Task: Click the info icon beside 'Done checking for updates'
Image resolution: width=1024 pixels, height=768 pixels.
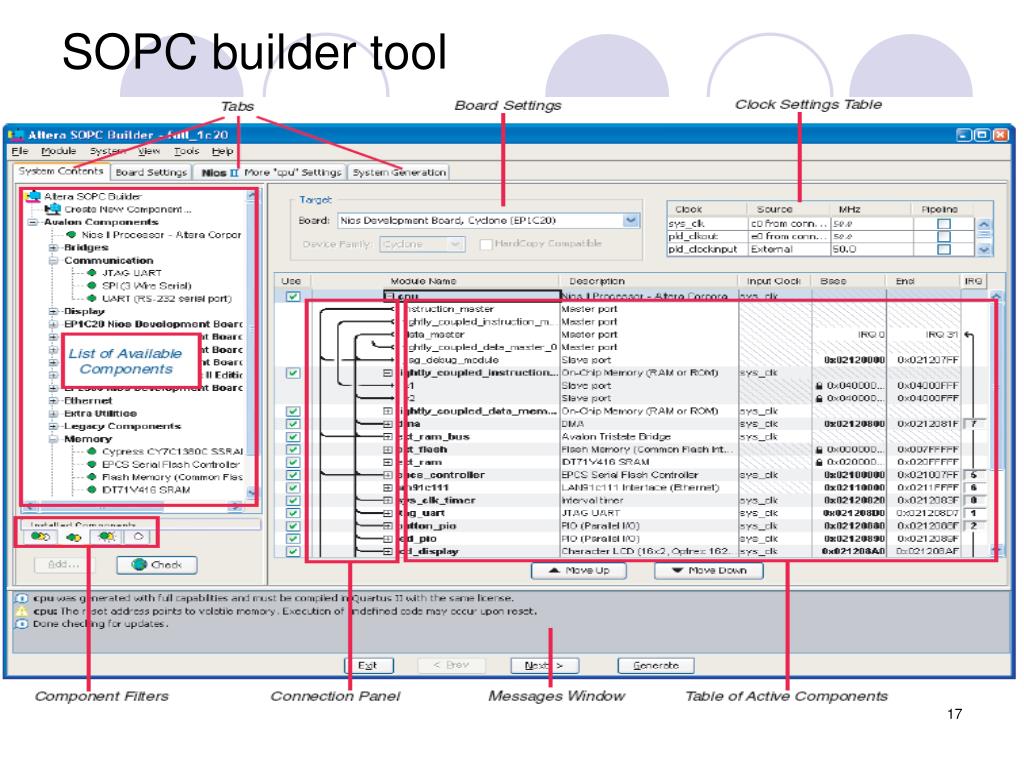Action: pyautogui.click(x=22, y=624)
